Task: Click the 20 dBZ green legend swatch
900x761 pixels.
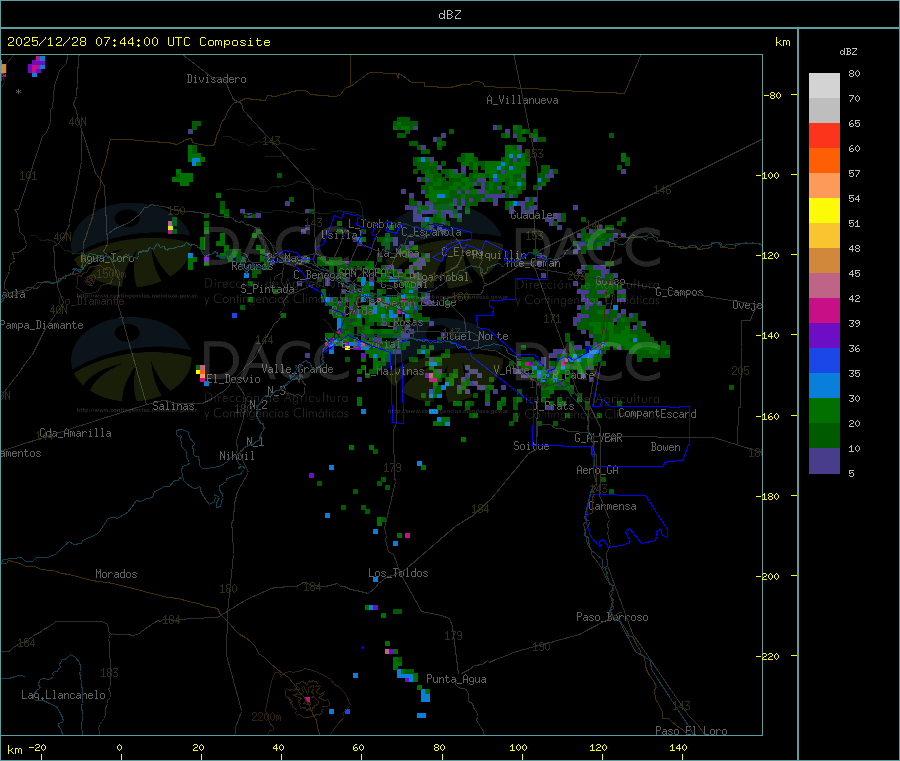Action: (824, 410)
